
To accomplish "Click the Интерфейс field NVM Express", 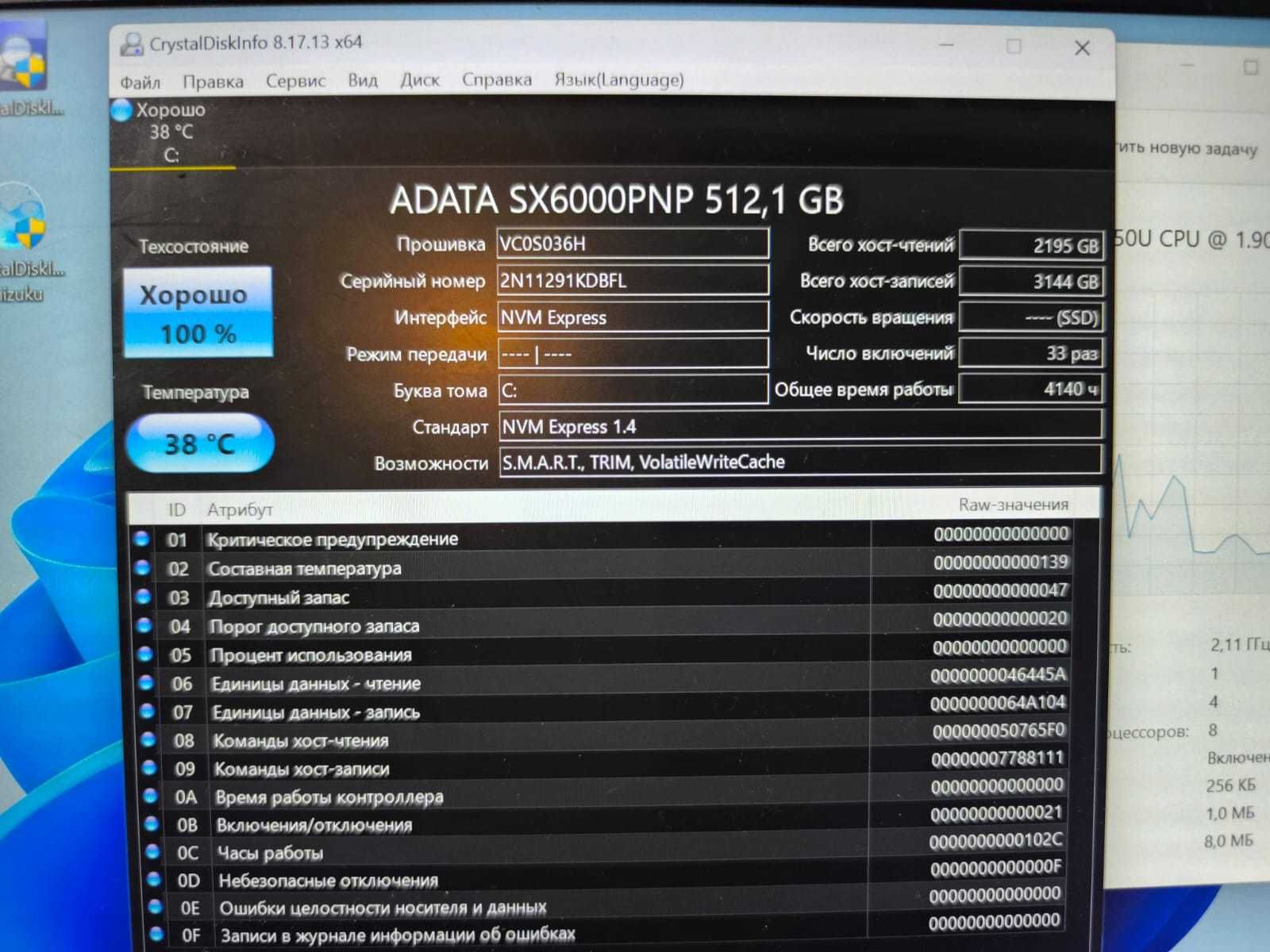I will (633, 317).
